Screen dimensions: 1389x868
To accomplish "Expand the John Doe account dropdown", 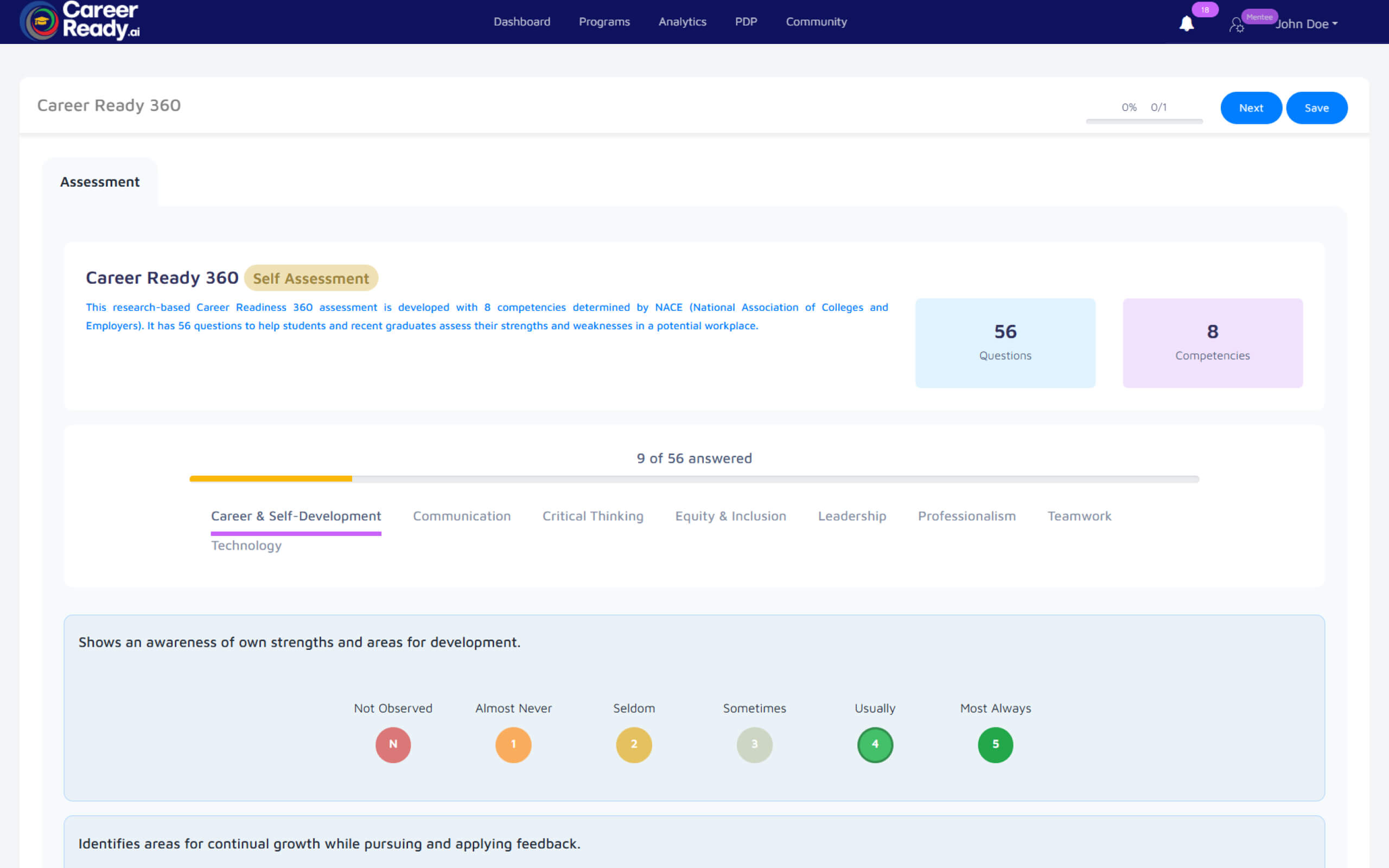I will (1307, 24).
